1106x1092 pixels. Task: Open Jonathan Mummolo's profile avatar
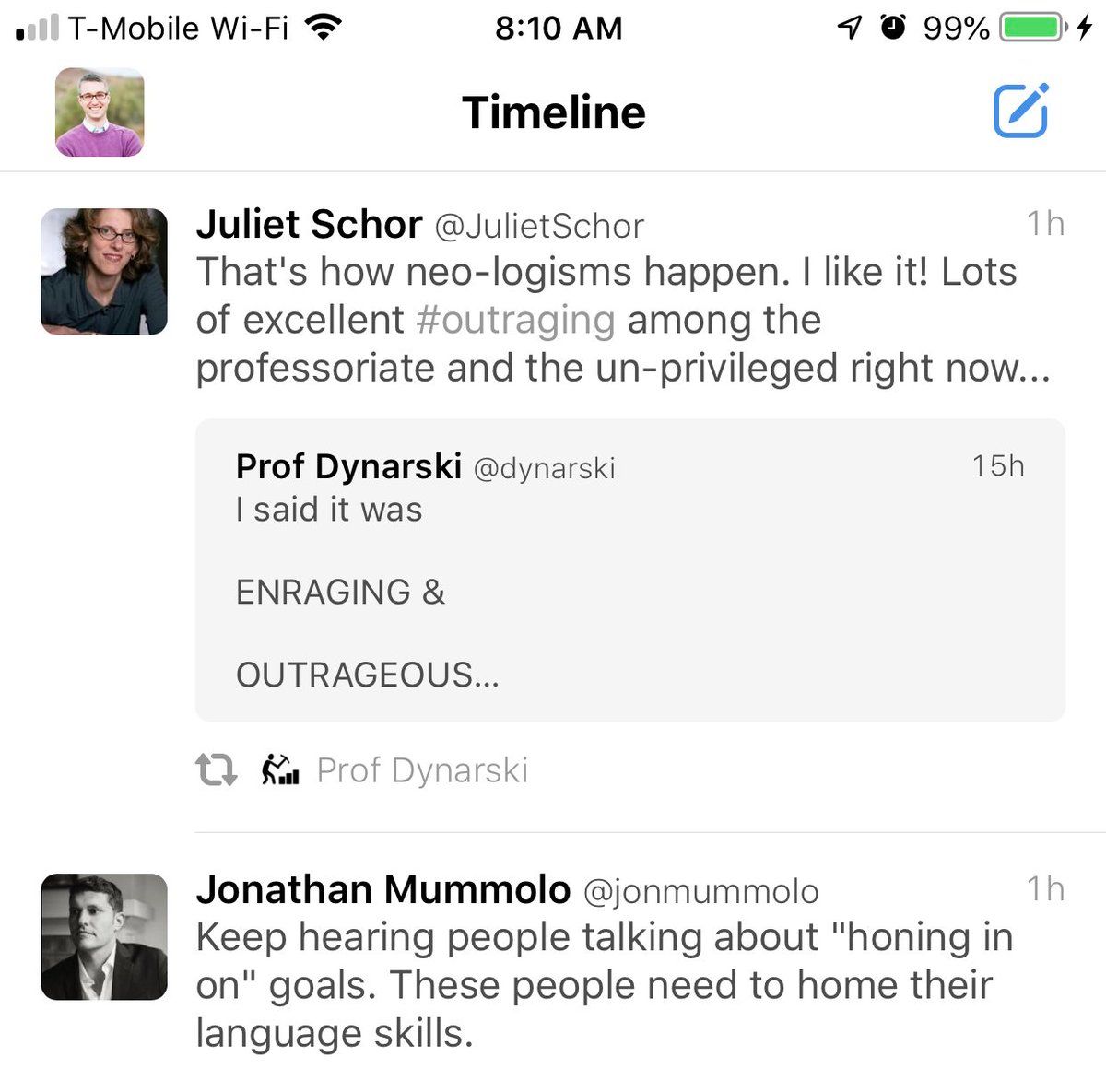click(x=104, y=936)
